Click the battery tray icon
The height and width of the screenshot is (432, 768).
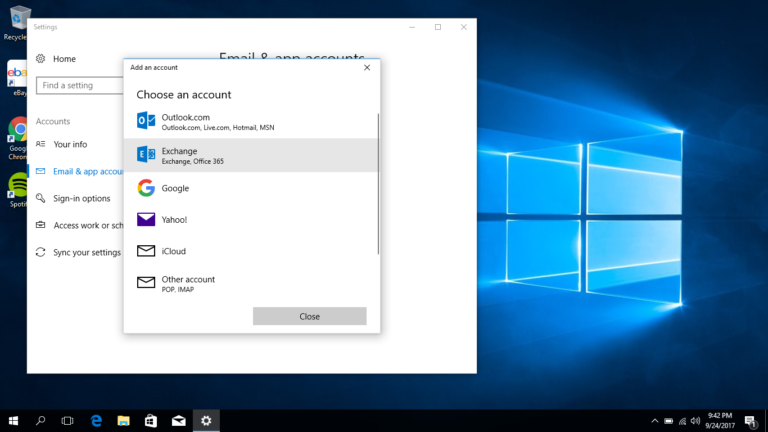click(x=669, y=421)
